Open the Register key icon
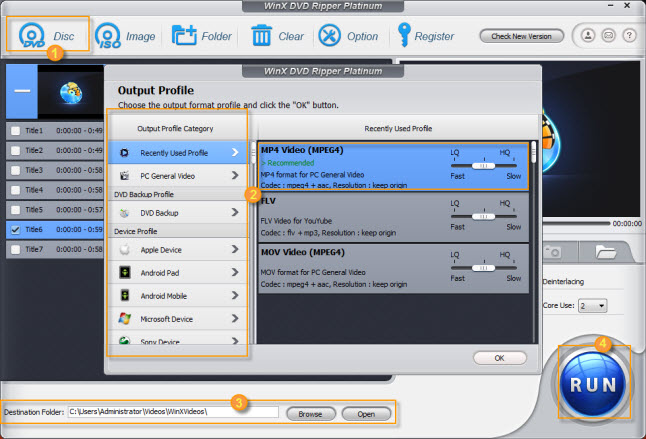This screenshot has width=646, height=439. click(x=404, y=35)
